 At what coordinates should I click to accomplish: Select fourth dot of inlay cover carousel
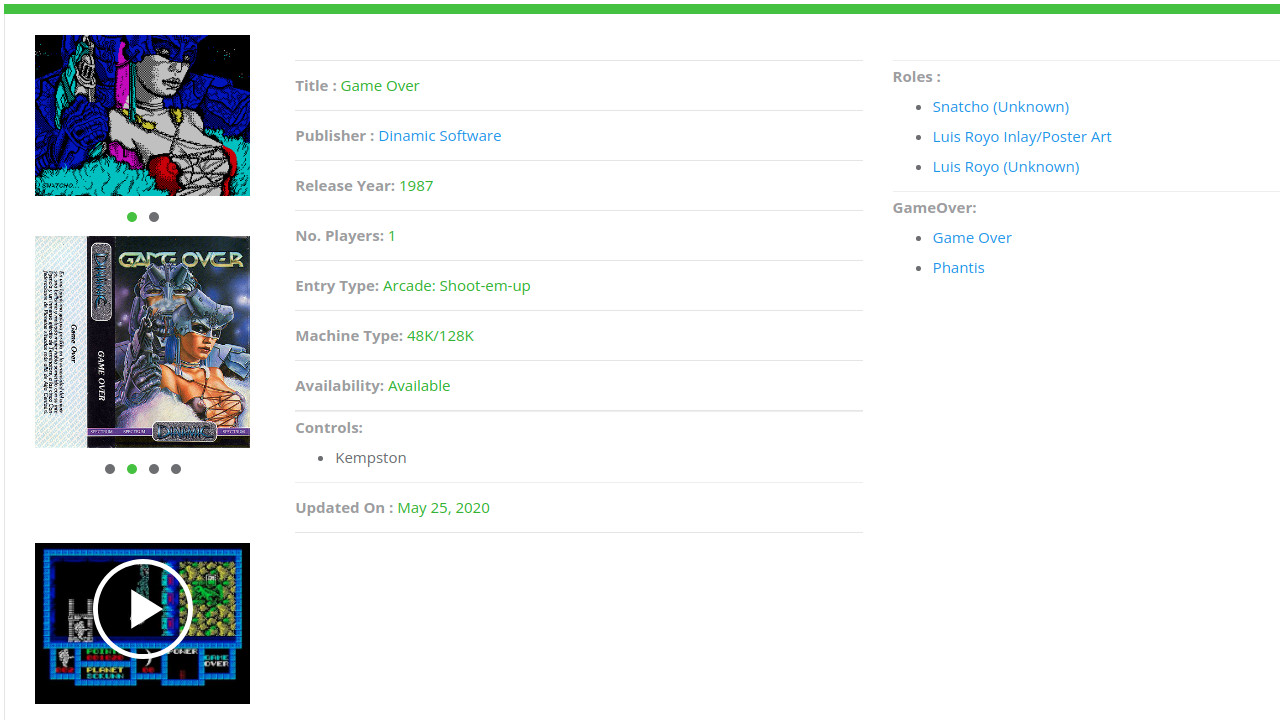176,469
